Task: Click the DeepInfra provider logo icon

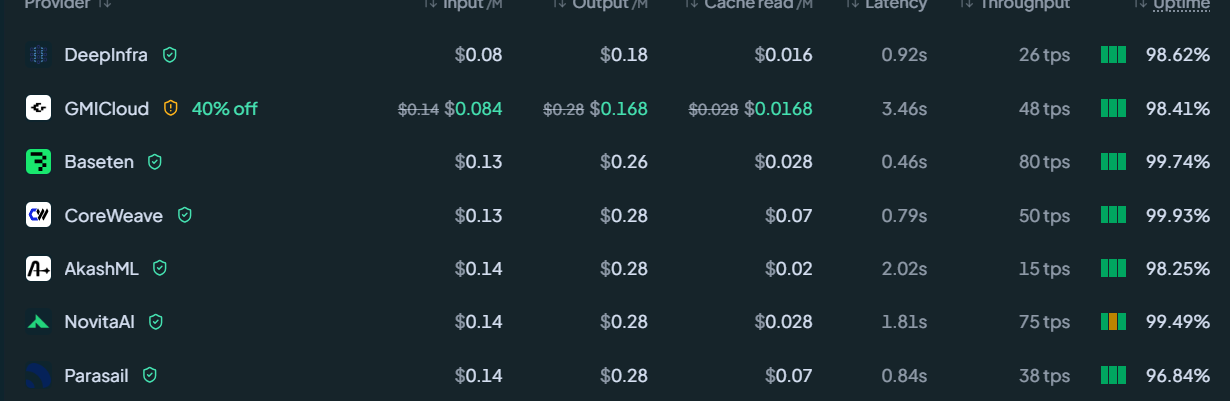Action: click(38, 55)
